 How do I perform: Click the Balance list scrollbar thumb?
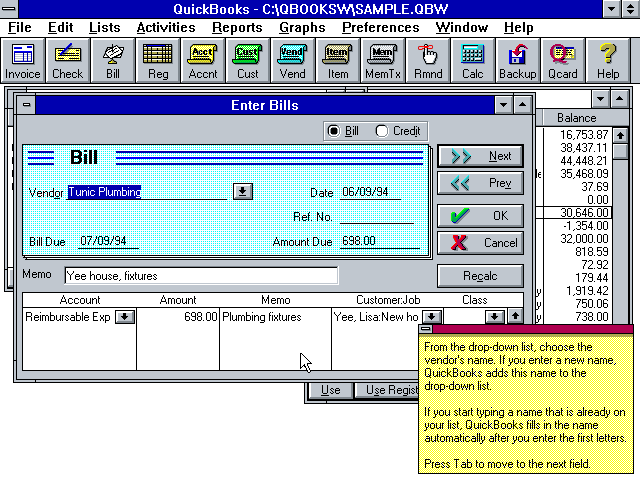point(620,151)
